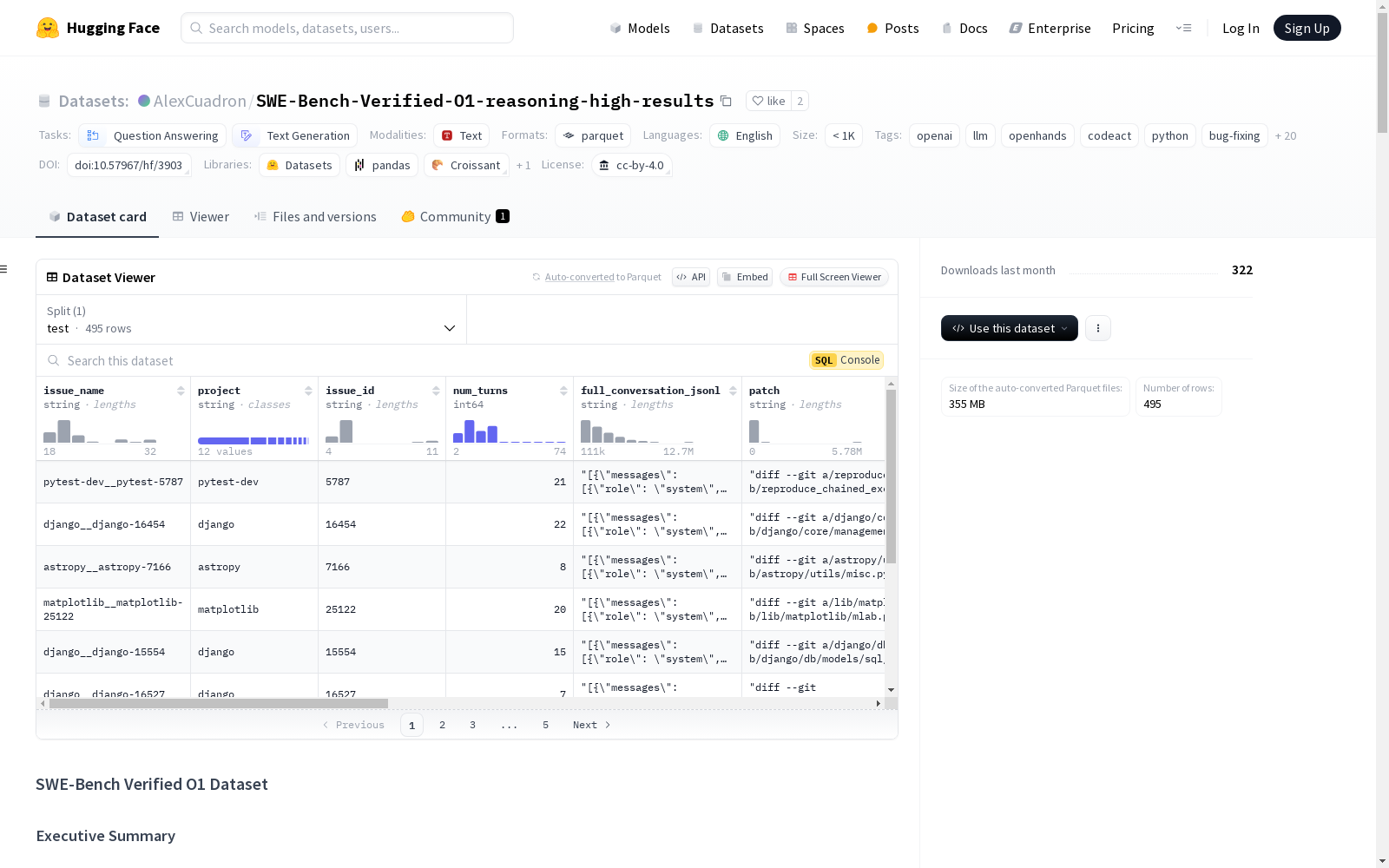Click the Log In link
This screenshot has width=1389, height=868.
[1241, 28]
